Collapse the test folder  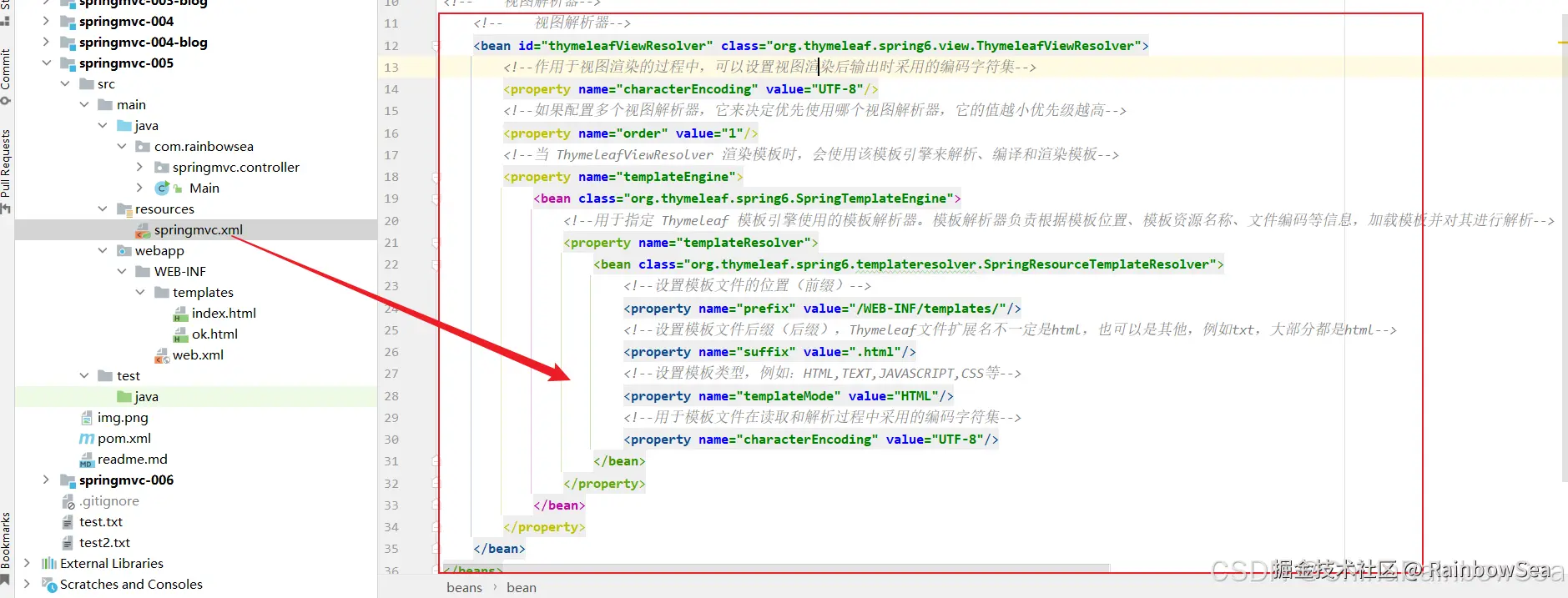coord(84,375)
